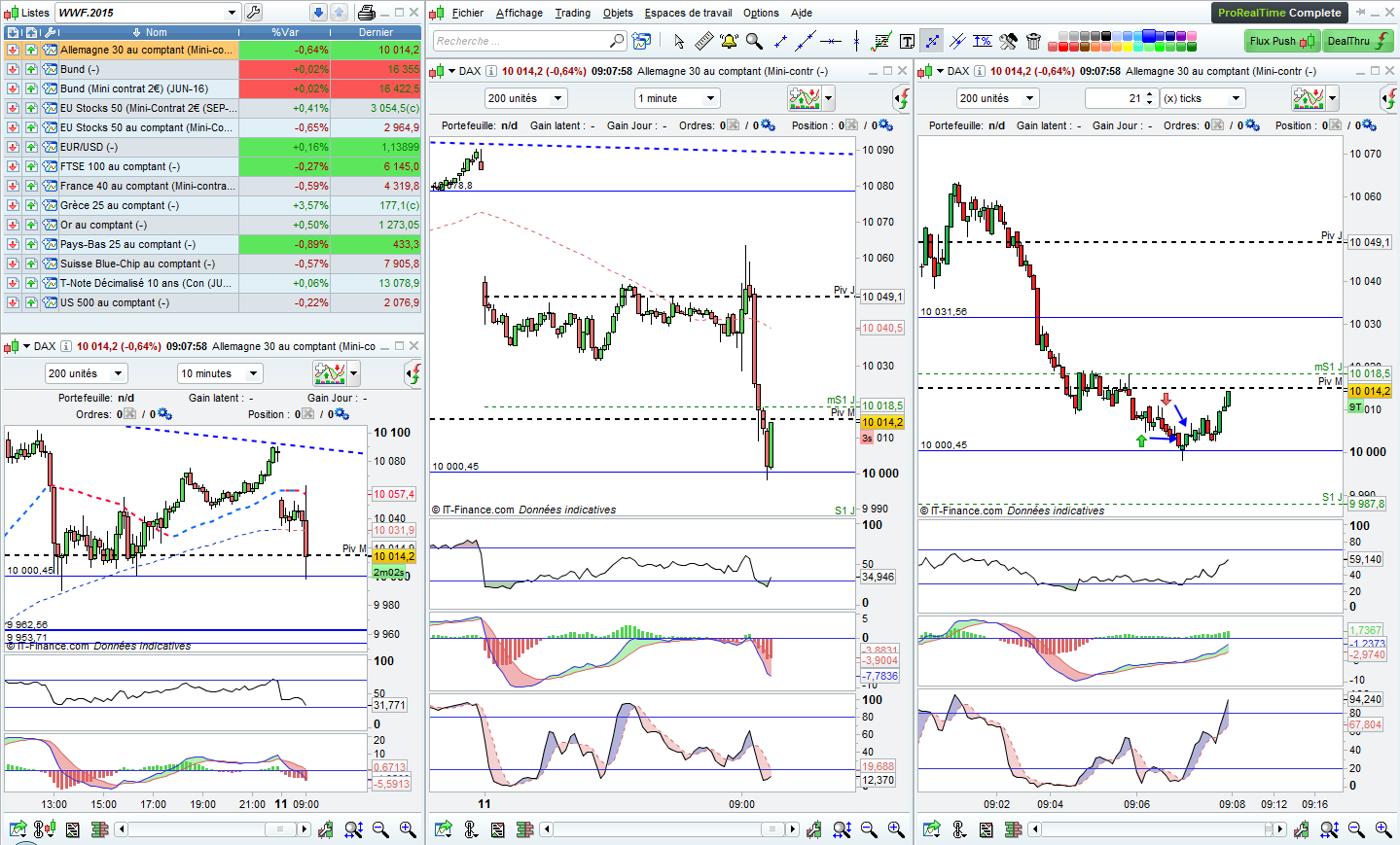Open object tools hammer-and-wrench icon
Viewport: 1400px width, 845px height.
point(1008,41)
